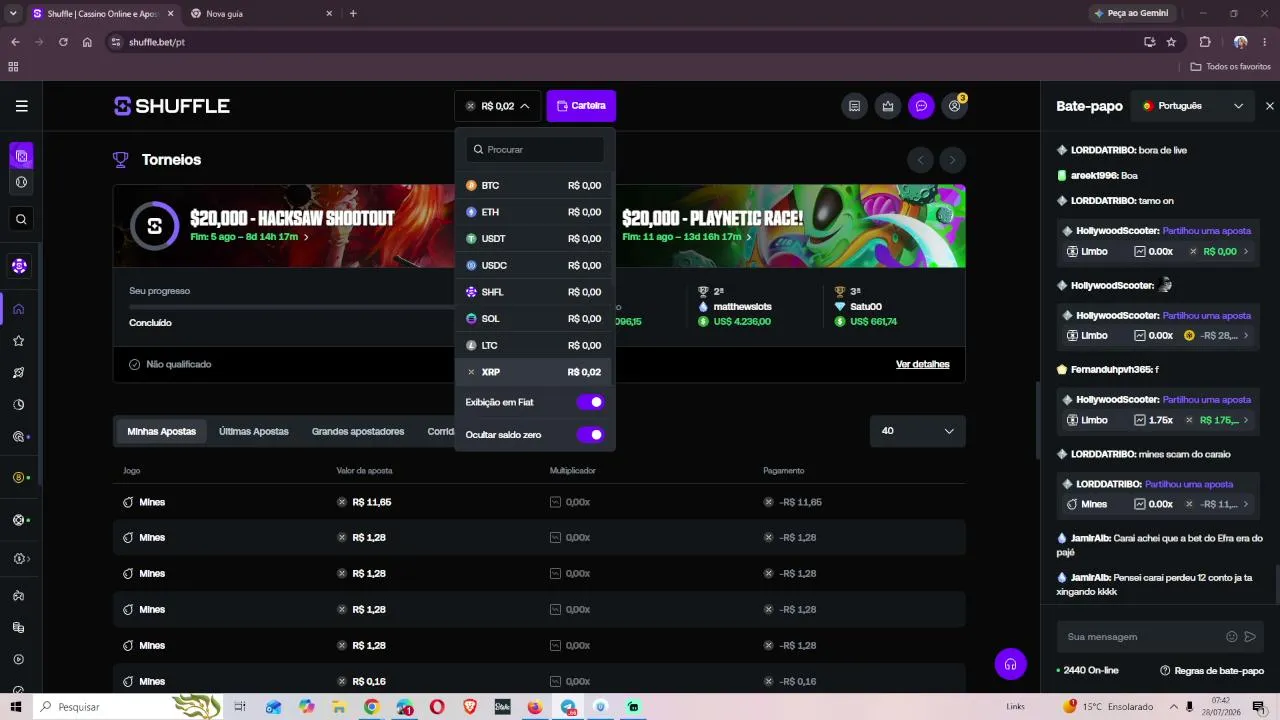
Task: Open Regras de bate-papo link
Action: coord(1212,671)
